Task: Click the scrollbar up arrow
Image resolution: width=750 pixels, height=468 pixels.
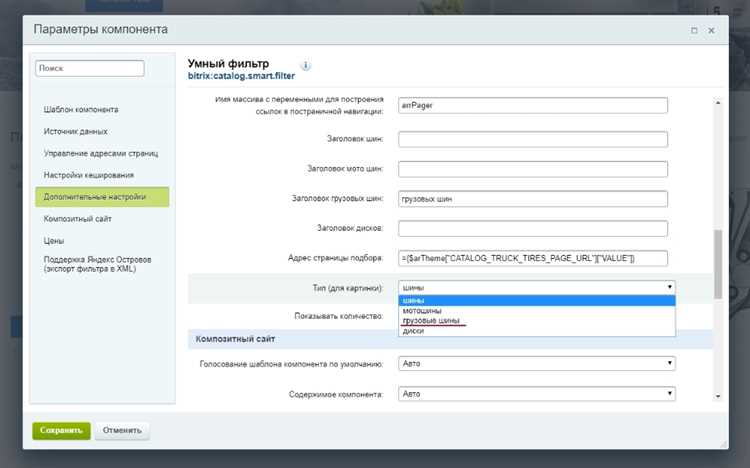Action: (717, 102)
